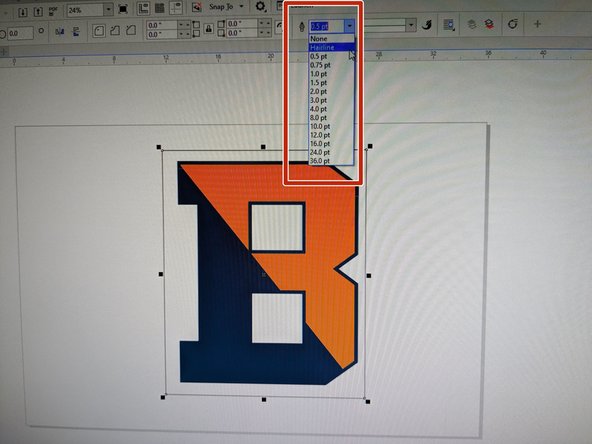Choose 16.0 pt from the outline width list
This screenshot has height=444, width=592.
click(331, 143)
